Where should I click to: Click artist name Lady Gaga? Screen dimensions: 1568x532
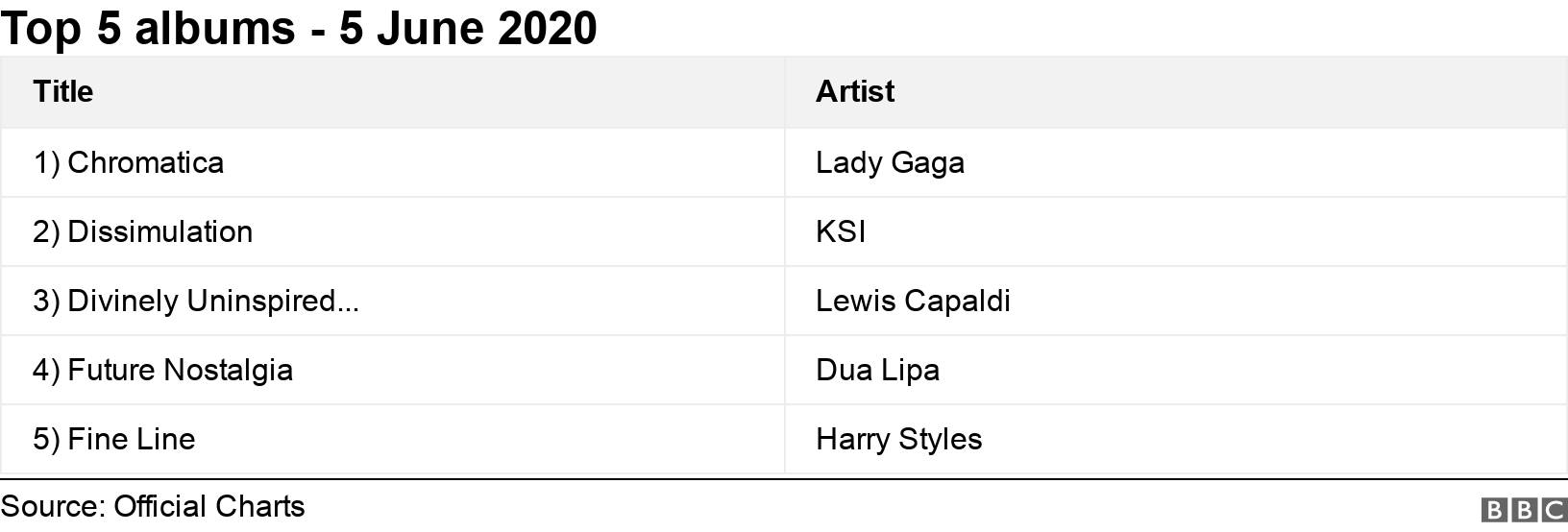tap(890, 162)
